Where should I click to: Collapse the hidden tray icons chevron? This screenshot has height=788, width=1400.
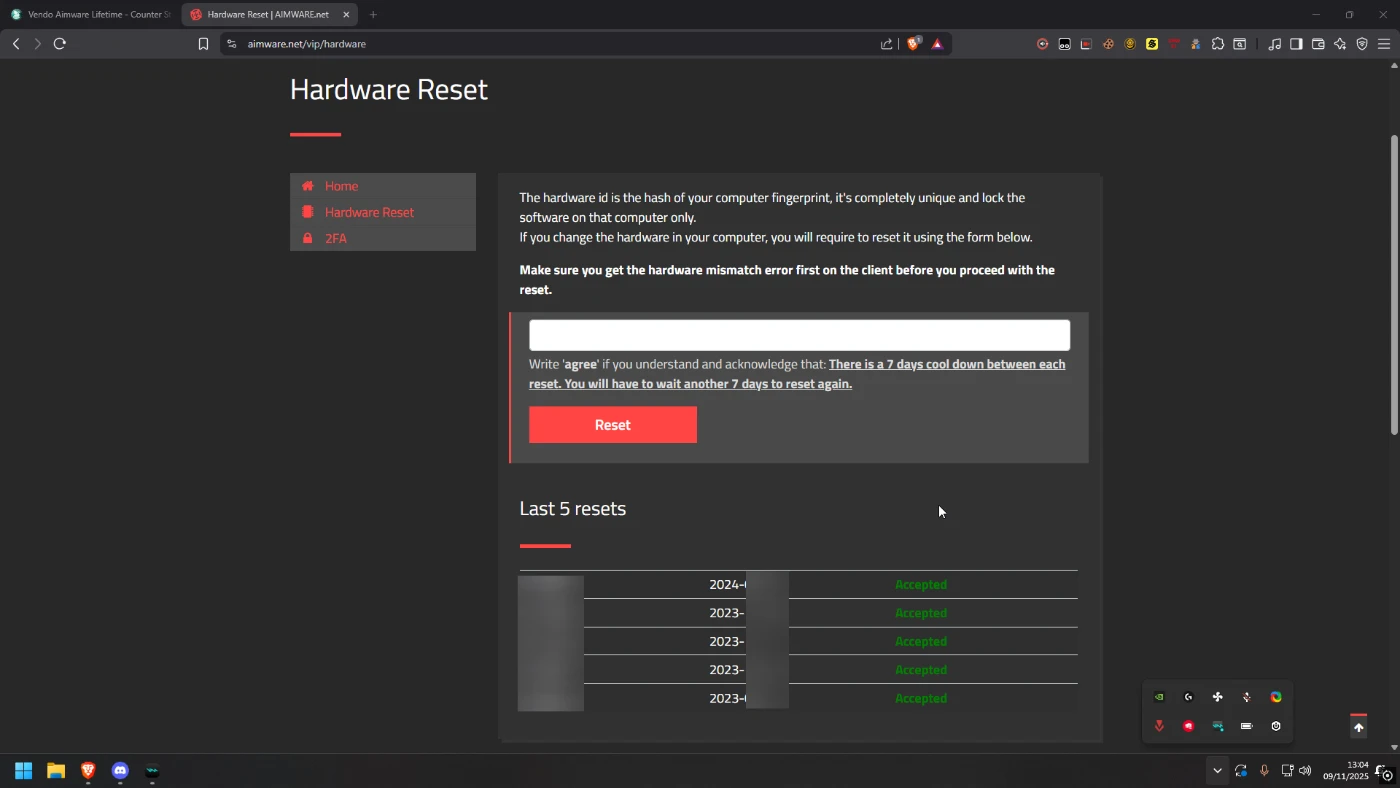point(1217,771)
